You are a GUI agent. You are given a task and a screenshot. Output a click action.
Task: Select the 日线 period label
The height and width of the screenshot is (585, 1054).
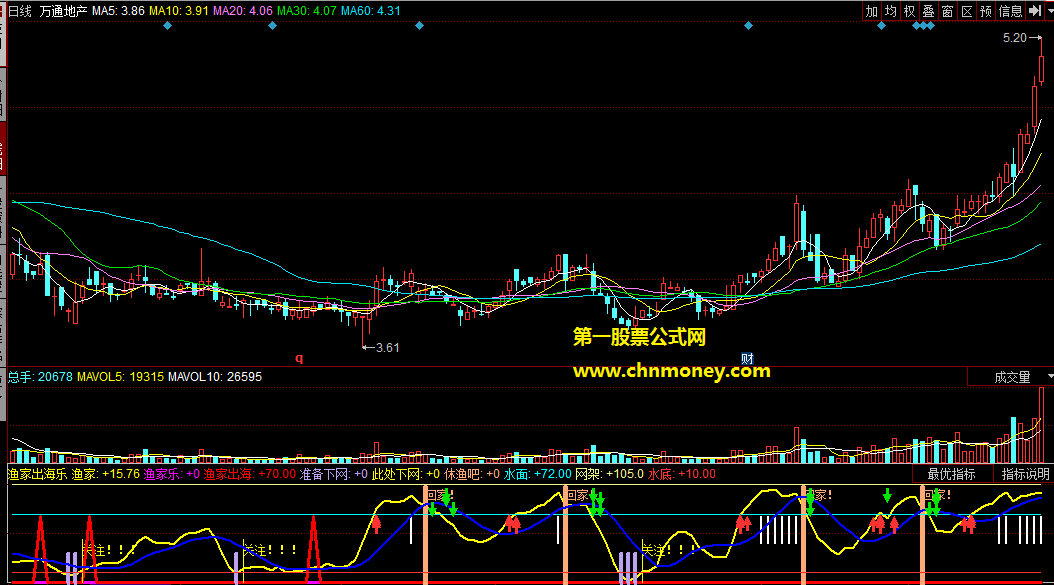tap(19, 11)
